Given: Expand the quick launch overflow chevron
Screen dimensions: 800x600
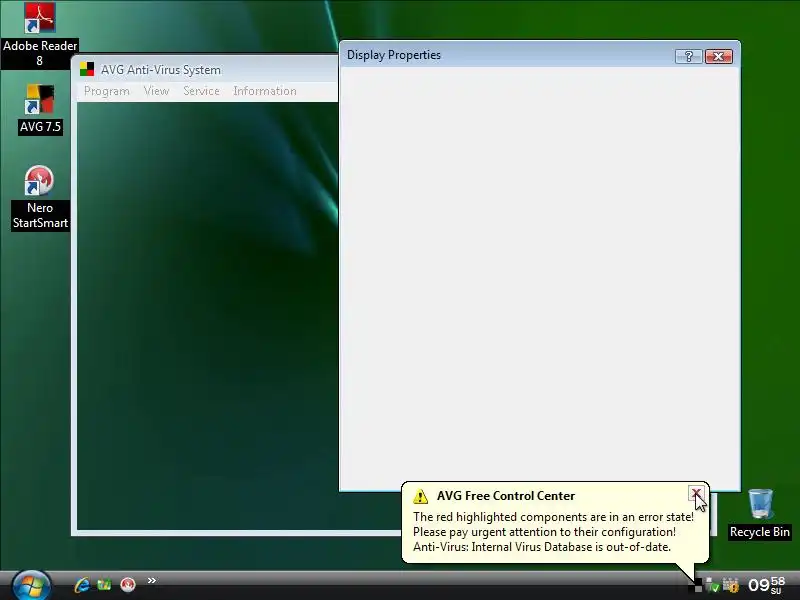Looking at the screenshot, I should (152, 580).
